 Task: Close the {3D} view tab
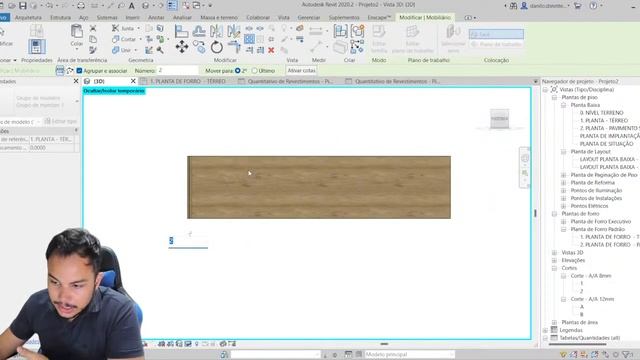point(133,81)
